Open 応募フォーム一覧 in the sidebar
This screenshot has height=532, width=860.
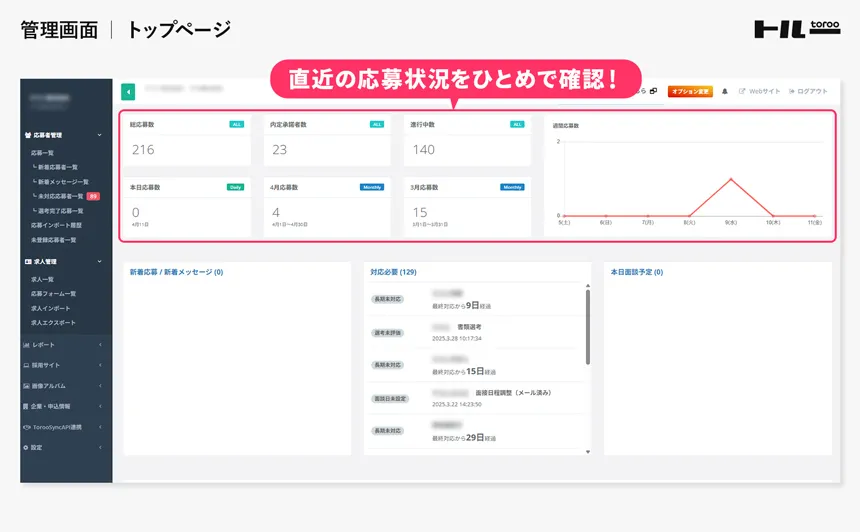tap(54, 294)
